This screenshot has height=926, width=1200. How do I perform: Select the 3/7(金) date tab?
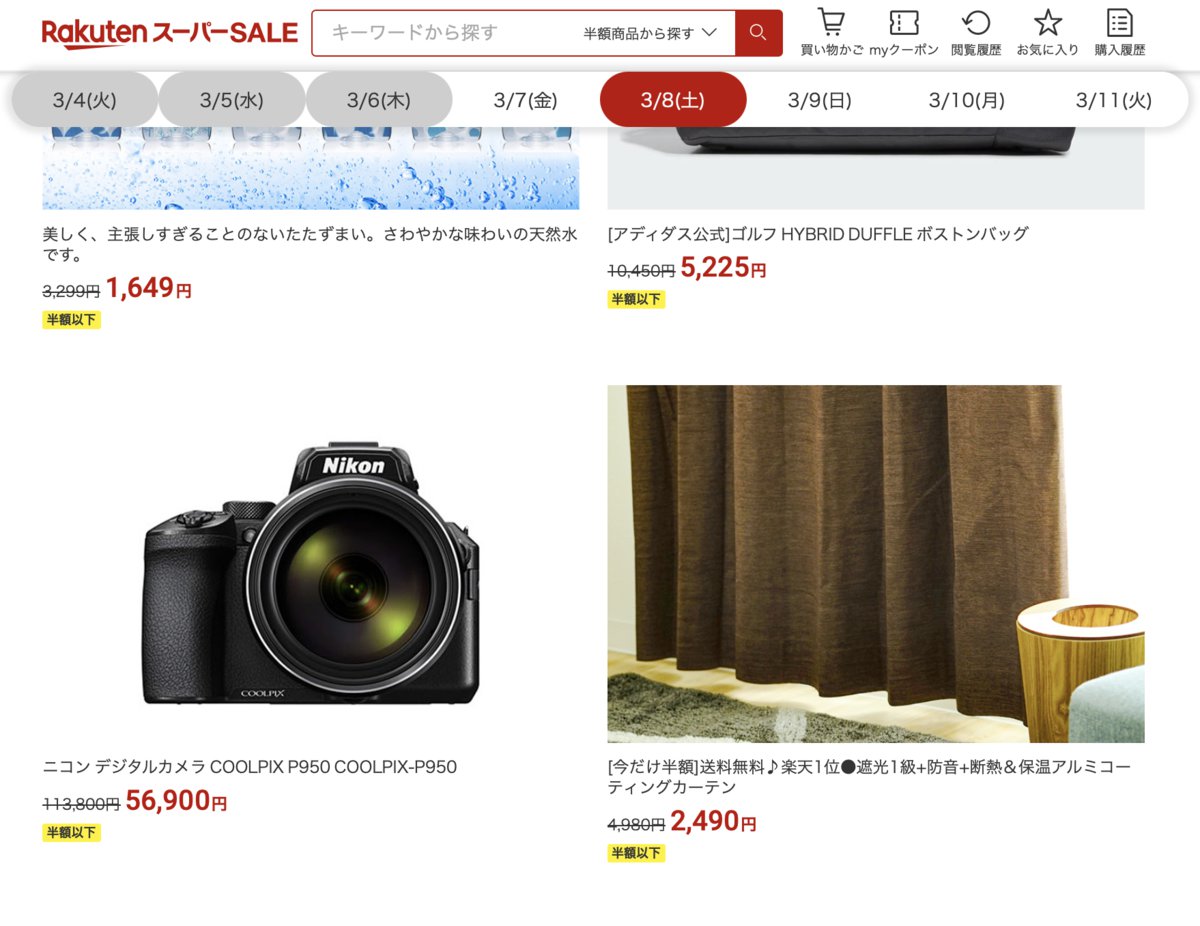526,100
